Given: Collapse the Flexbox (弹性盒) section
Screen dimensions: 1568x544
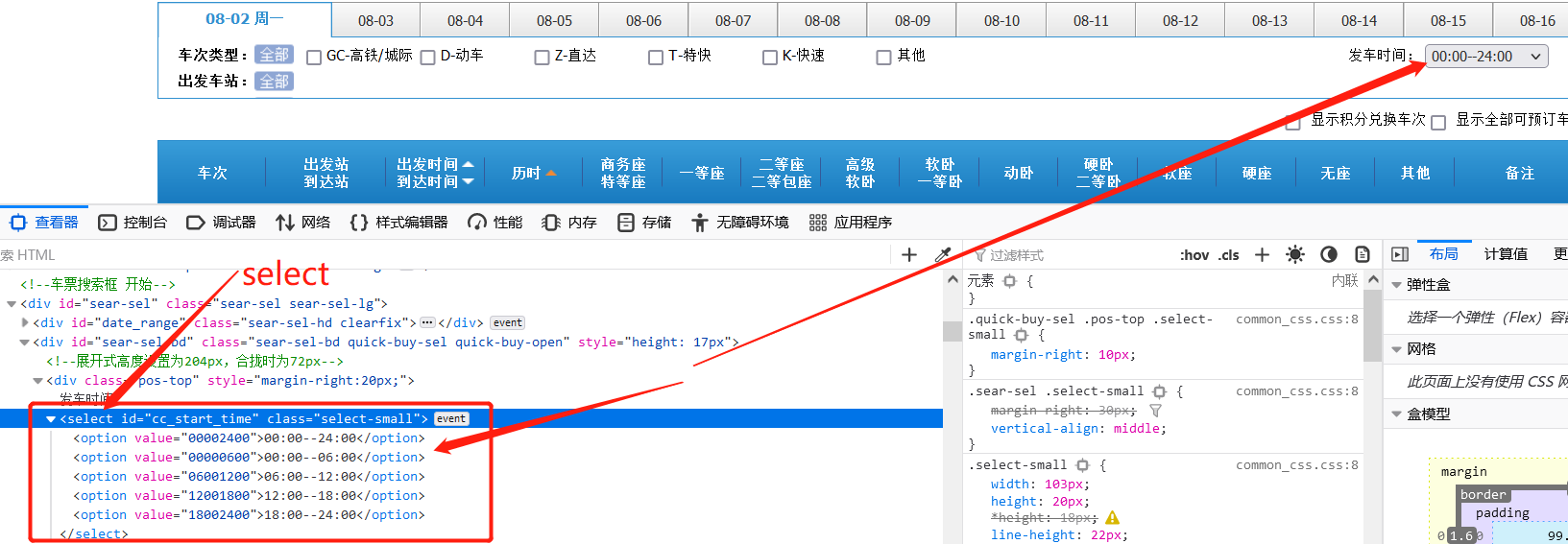Looking at the screenshot, I should coord(1397,285).
